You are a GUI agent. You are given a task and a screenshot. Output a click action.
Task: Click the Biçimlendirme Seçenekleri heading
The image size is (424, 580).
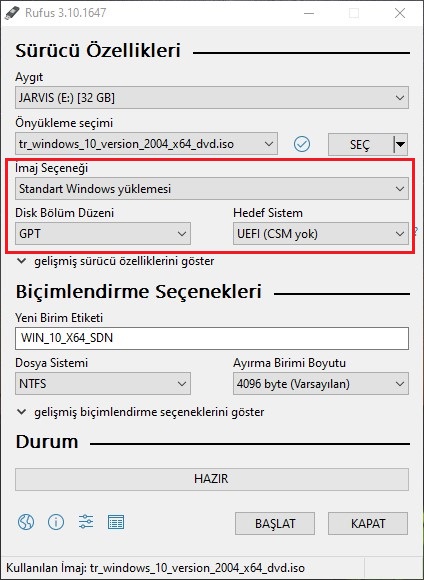pyautogui.click(x=139, y=291)
